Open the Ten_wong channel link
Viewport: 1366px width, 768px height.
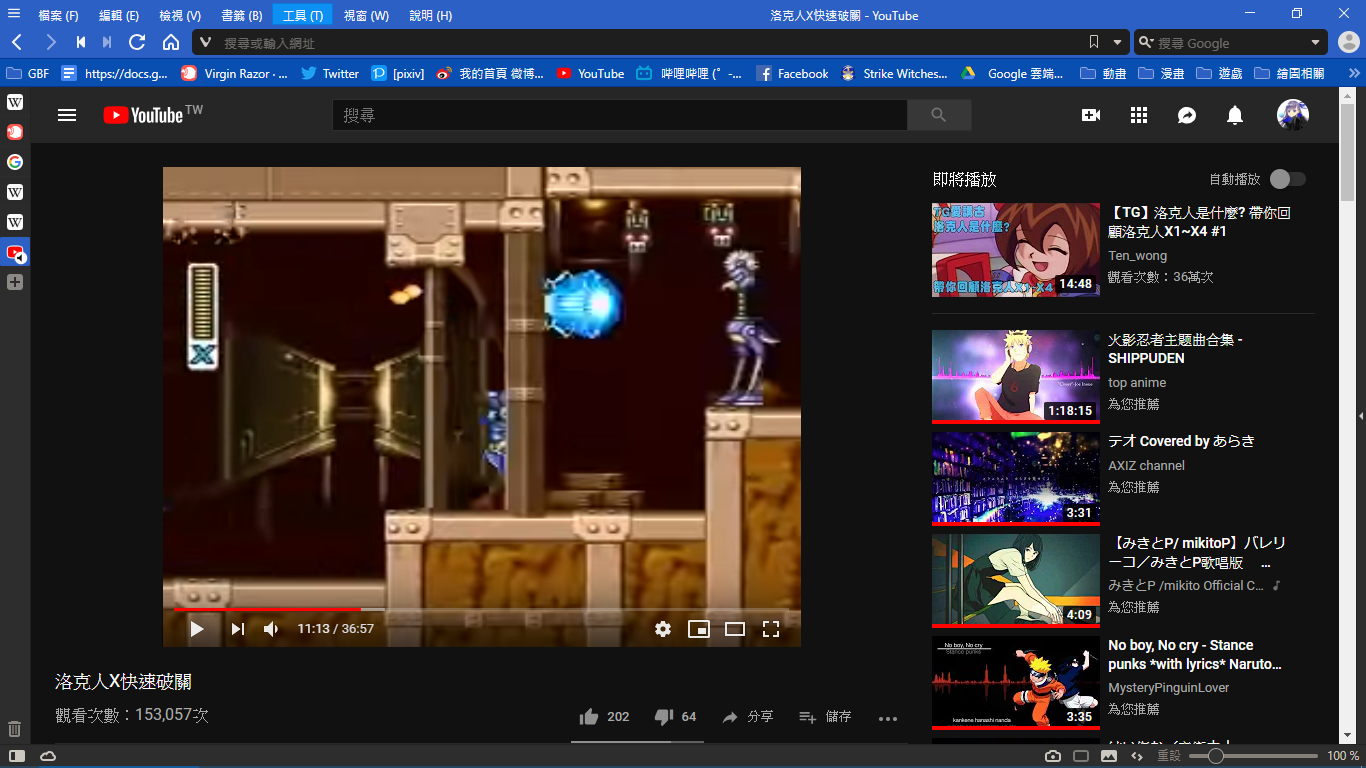(1137, 256)
